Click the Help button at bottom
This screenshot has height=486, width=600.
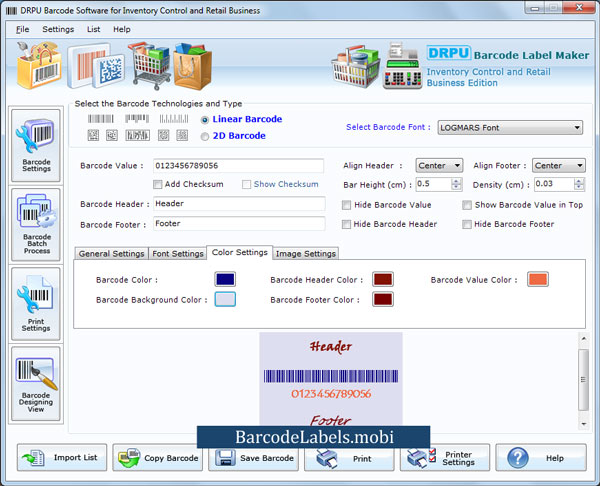pos(541,457)
